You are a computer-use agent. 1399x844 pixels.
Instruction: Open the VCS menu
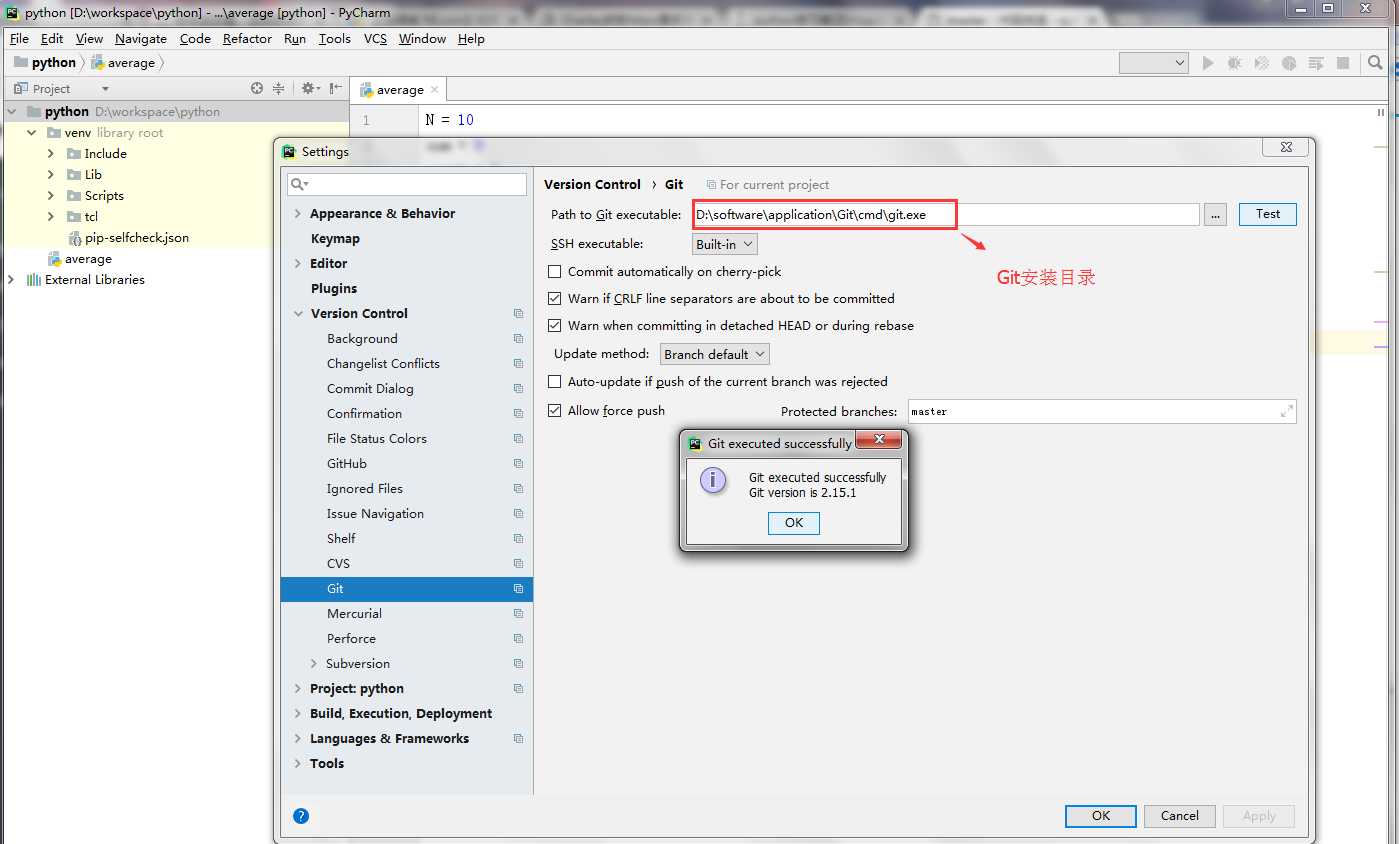[x=375, y=39]
